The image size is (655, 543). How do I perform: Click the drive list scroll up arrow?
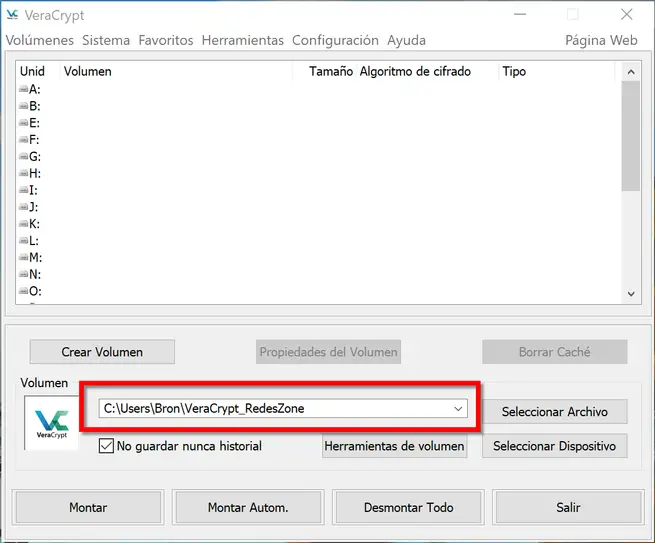pos(631,72)
